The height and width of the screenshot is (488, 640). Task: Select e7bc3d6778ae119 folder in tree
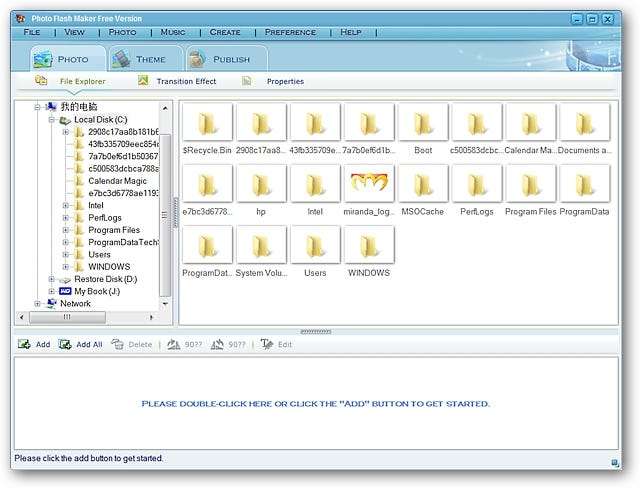click(123, 193)
